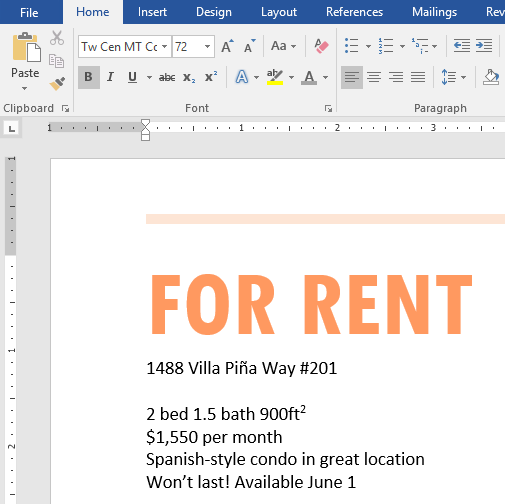The width and height of the screenshot is (505, 504).
Task: Click the Increase Font Size icon
Action: (228, 46)
